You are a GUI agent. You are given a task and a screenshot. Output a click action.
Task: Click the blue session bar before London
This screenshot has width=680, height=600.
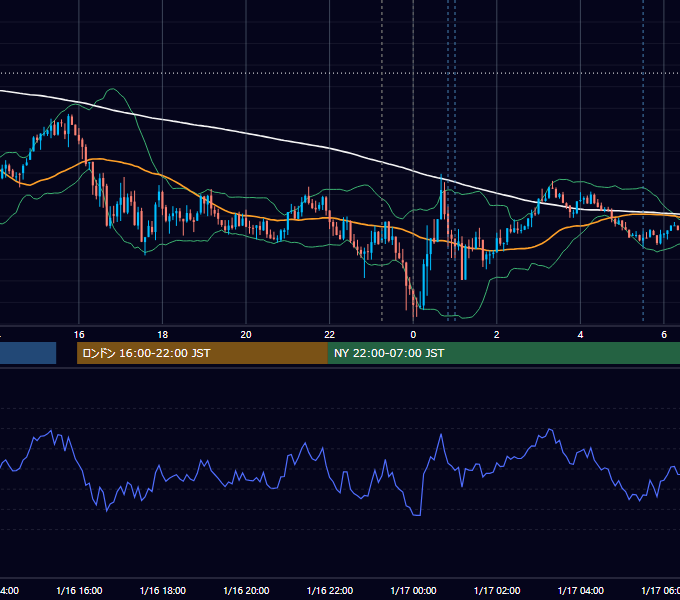(28, 353)
